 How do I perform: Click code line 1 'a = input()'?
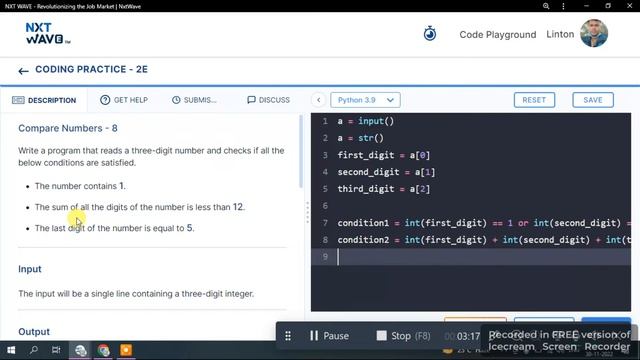coord(366,121)
